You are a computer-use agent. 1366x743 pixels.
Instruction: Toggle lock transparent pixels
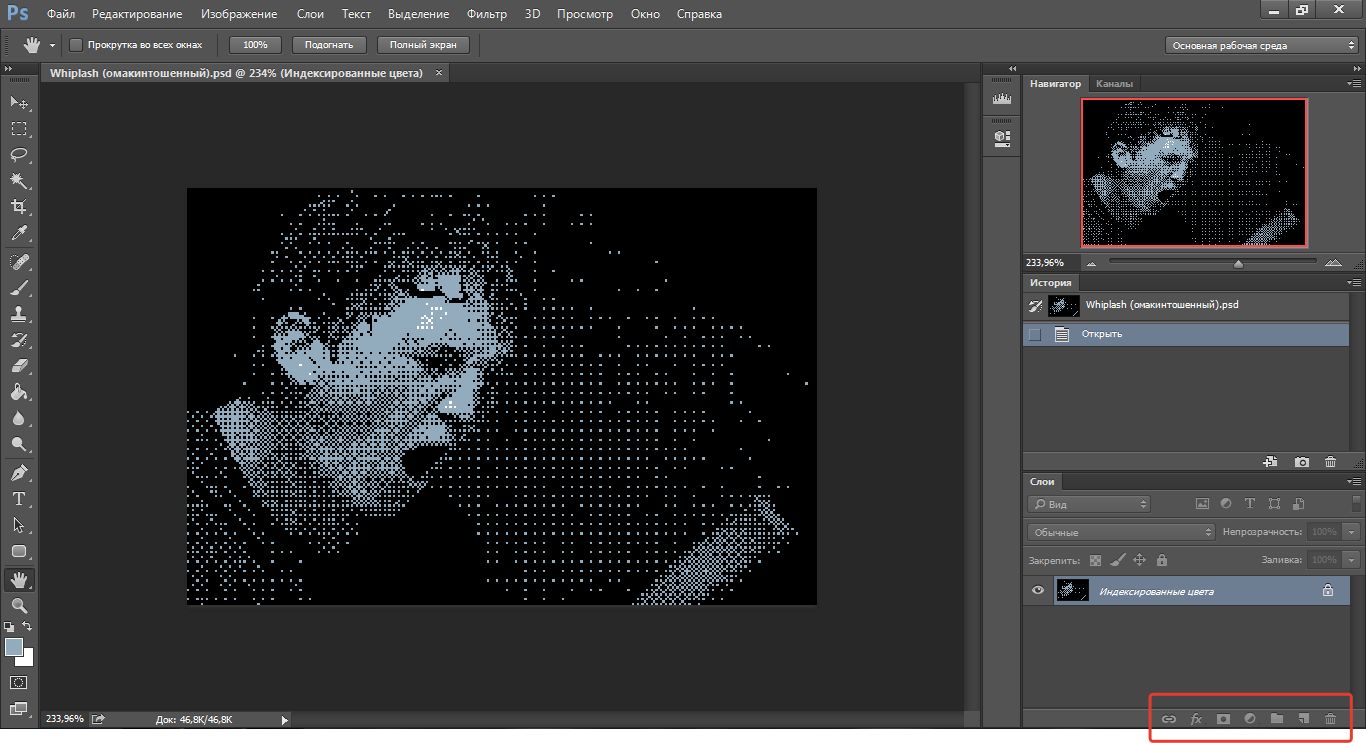(x=1096, y=561)
